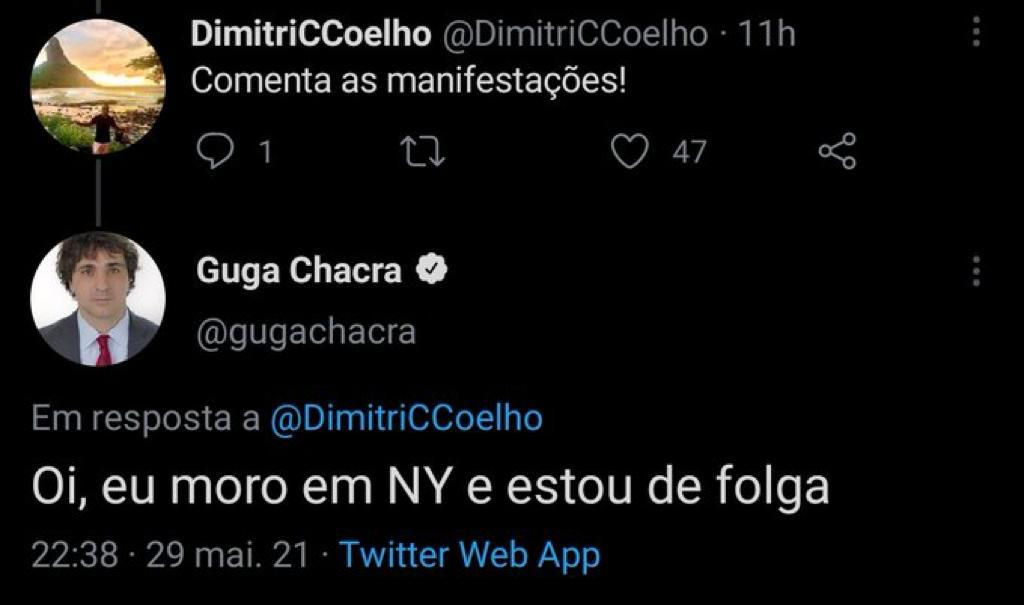
Task: Open more options on DimitriCCoelho's tweet
Action: coord(976,34)
